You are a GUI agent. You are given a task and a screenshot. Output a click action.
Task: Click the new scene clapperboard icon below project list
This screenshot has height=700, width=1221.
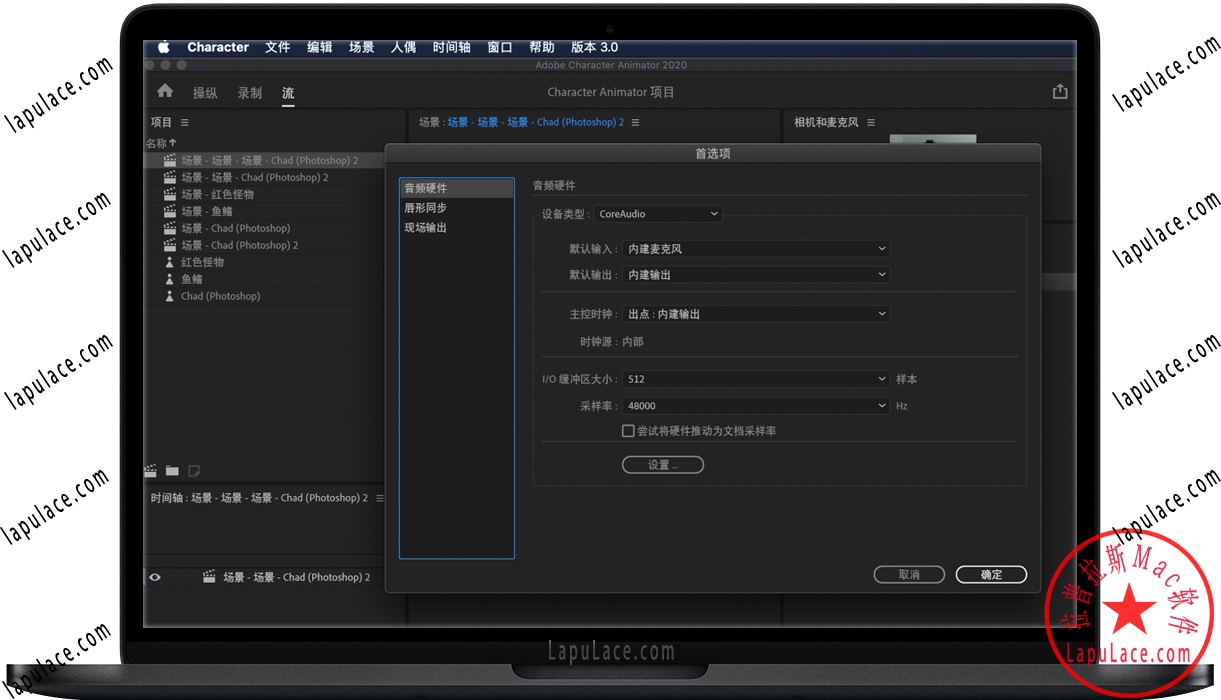pos(149,470)
